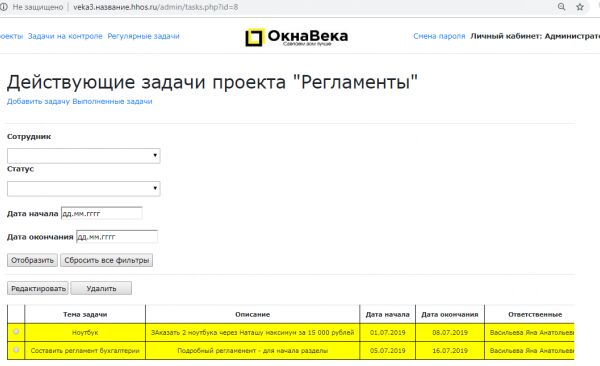Screen dimensions: 600x366
Task: Click 'Васильева Яна' cell in Ноутбук row
Action: point(530,332)
